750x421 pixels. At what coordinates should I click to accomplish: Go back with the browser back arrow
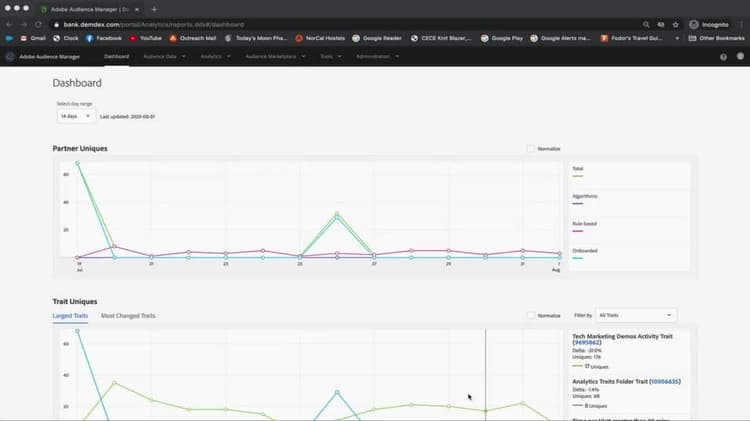(x=9, y=24)
